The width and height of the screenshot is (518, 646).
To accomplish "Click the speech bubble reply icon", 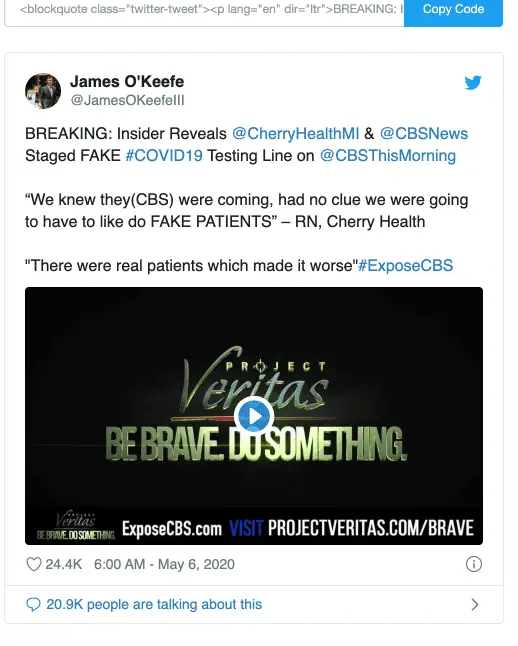I will pos(33,604).
